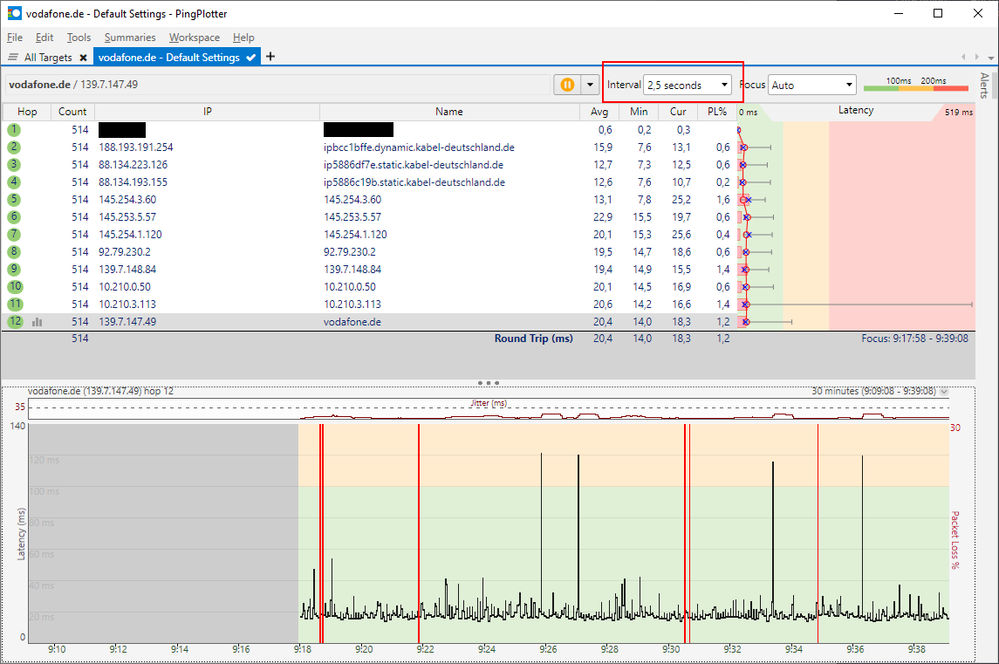Open the Focus dropdown set to Auto
The height and width of the screenshot is (664, 999).
click(811, 84)
